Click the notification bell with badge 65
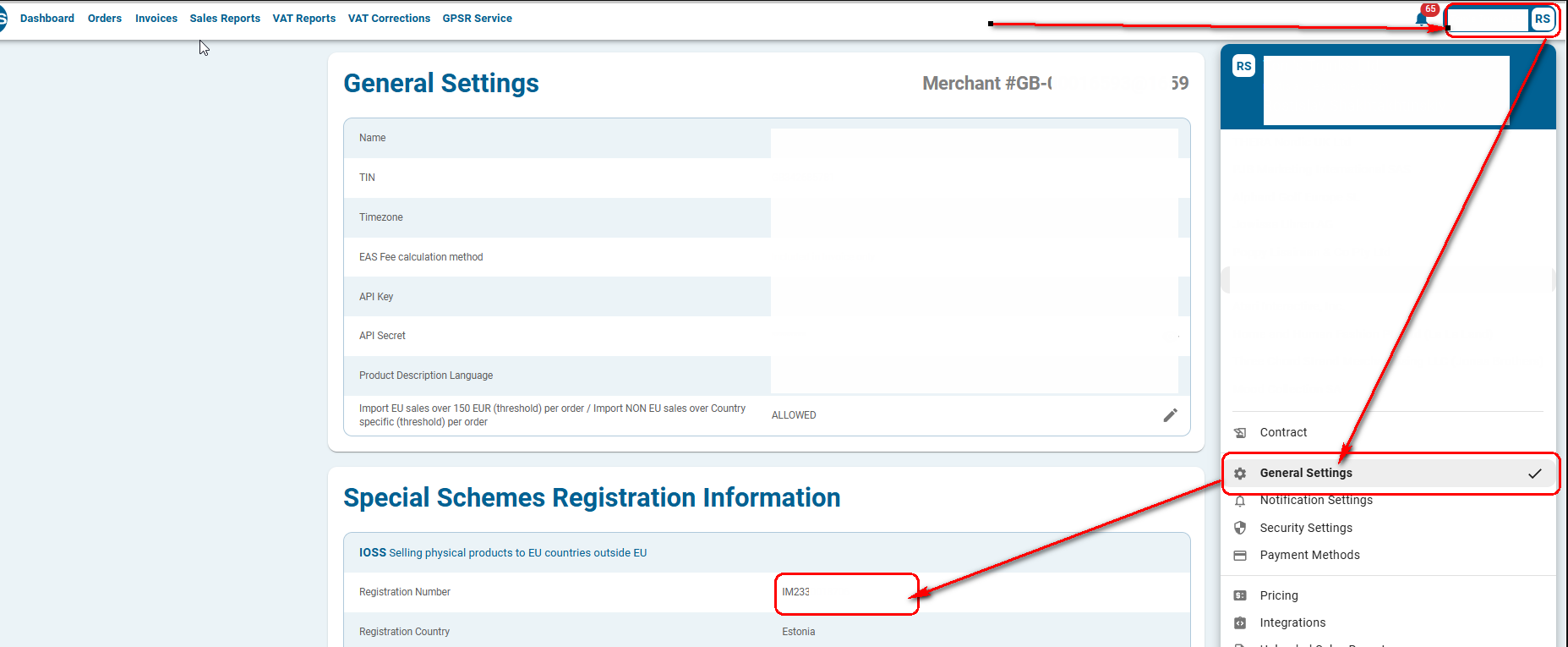 pyautogui.click(x=1422, y=19)
